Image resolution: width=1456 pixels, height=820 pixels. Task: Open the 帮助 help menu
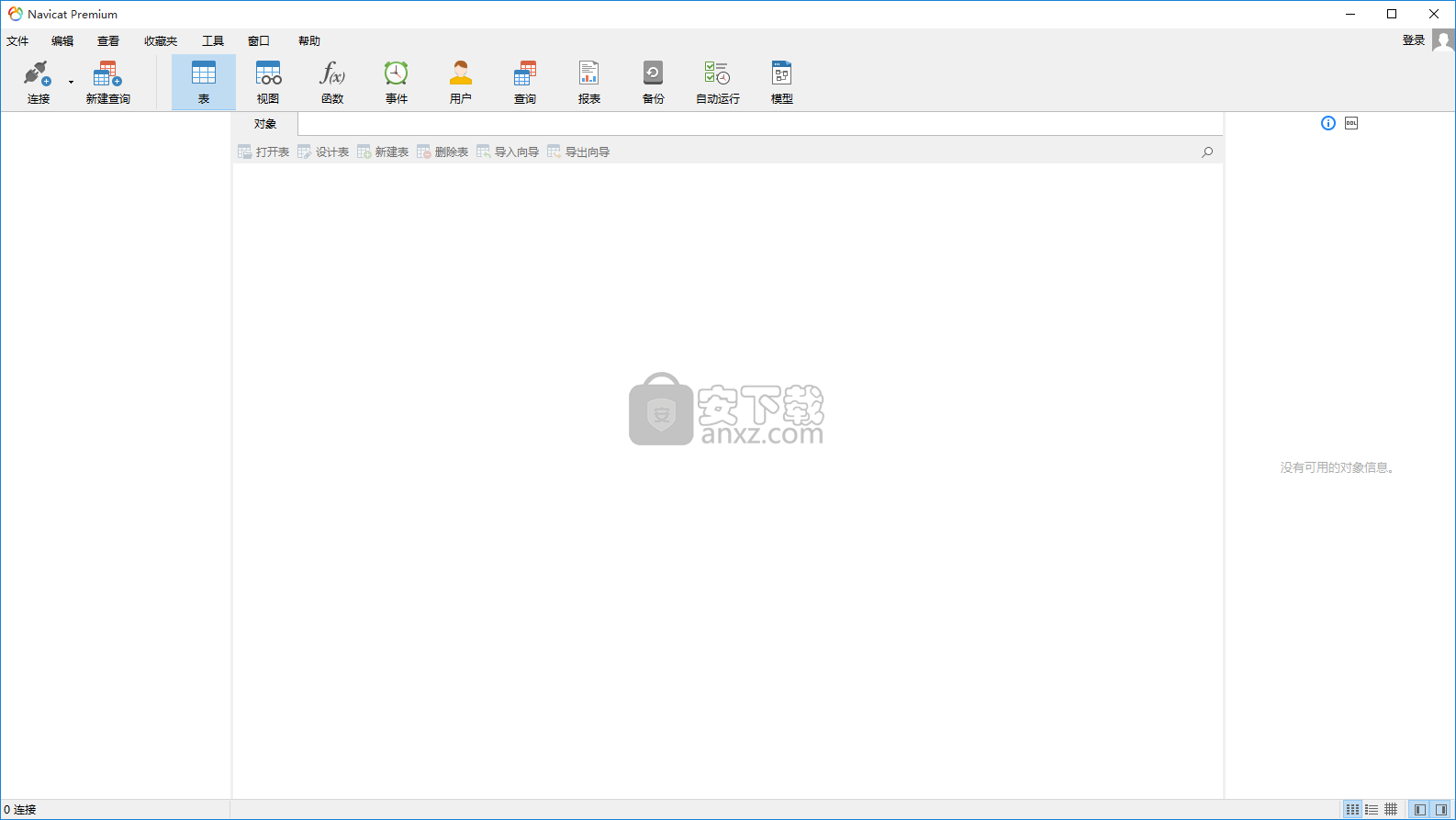tap(309, 41)
